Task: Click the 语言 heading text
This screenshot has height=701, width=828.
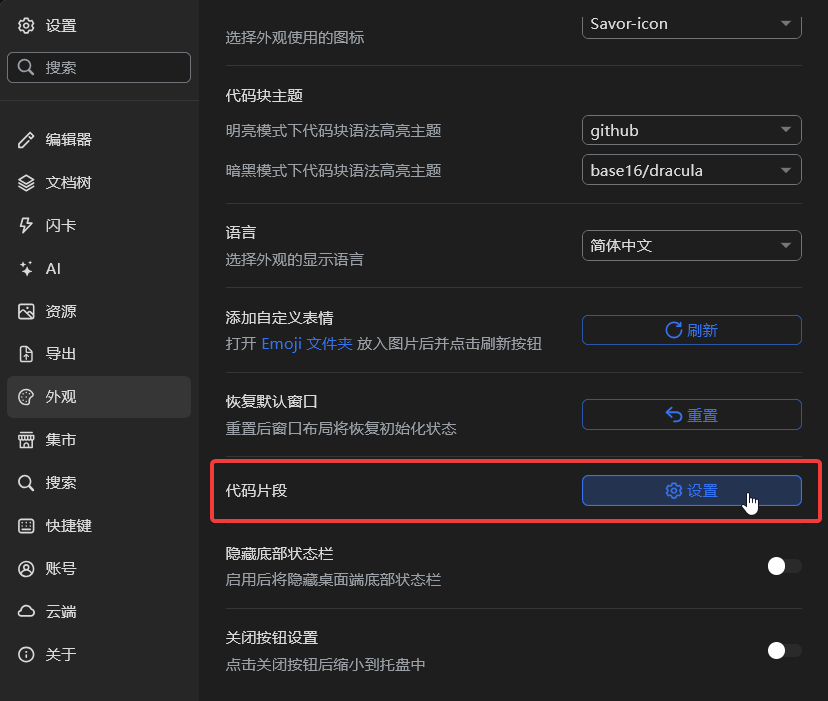Action: (241, 232)
